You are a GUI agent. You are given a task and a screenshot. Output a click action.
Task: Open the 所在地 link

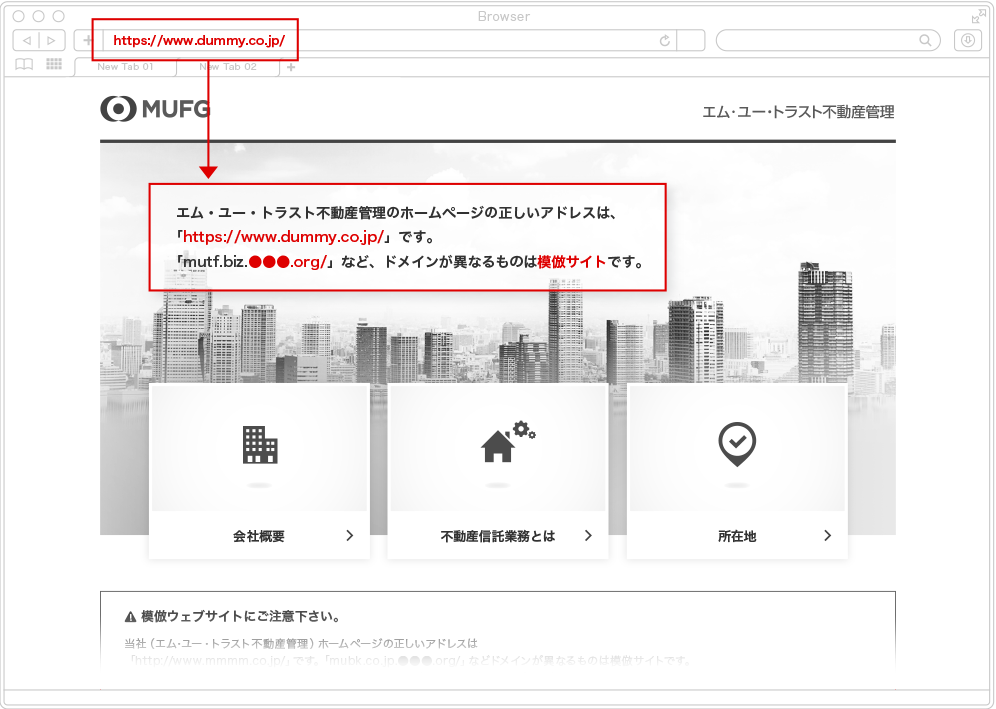coord(737,536)
